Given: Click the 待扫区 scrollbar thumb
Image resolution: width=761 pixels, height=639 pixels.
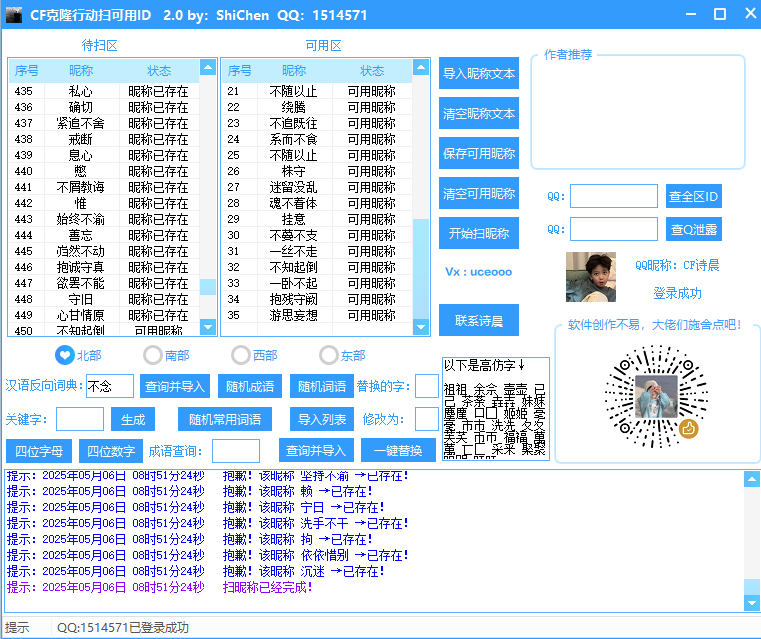Looking at the screenshot, I should [208, 287].
